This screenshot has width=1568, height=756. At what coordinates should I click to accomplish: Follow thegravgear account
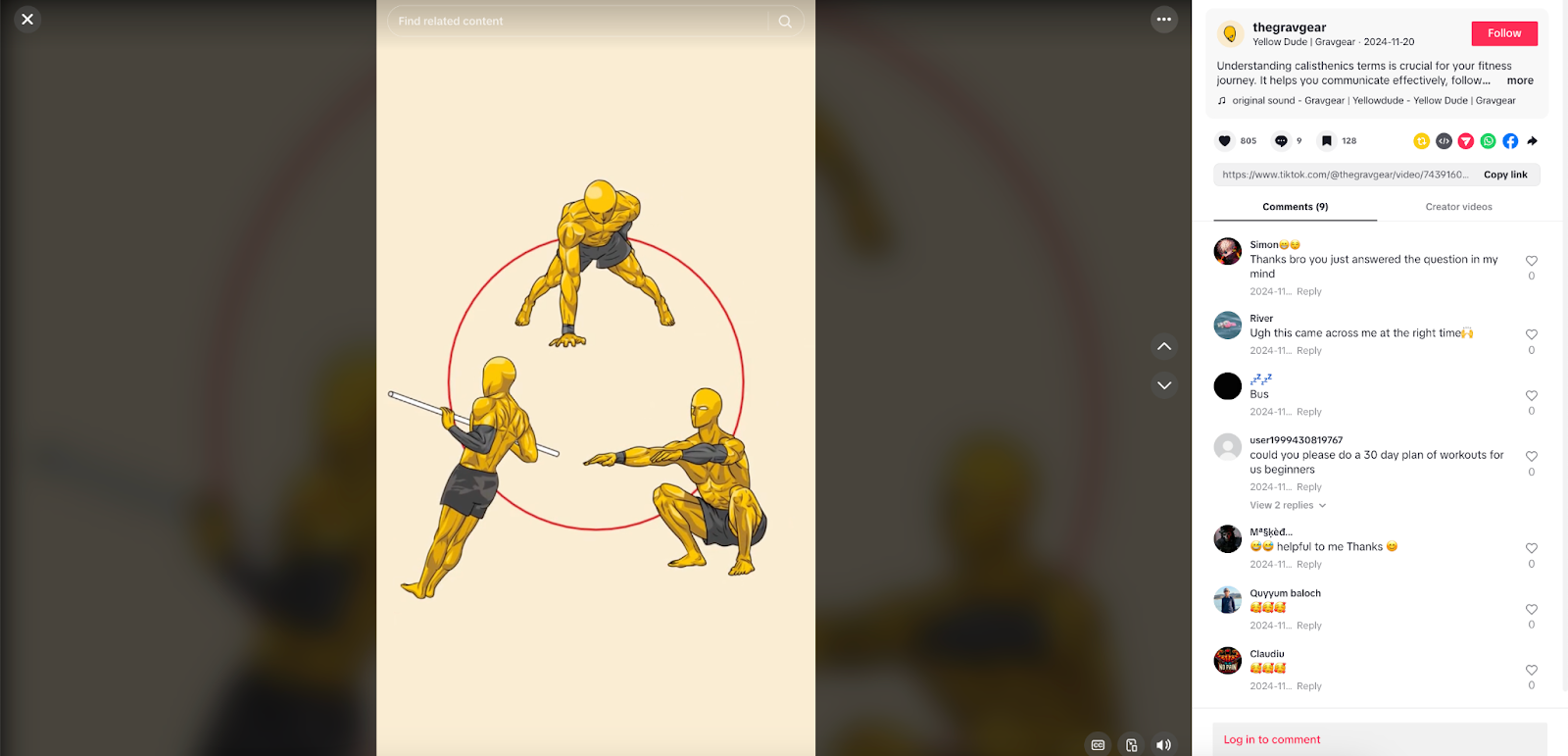pos(1504,33)
